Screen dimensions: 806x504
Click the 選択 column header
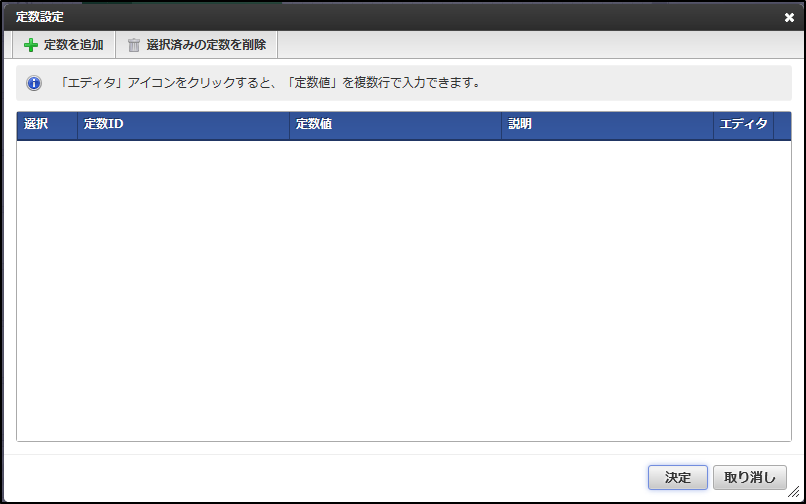(x=47, y=125)
